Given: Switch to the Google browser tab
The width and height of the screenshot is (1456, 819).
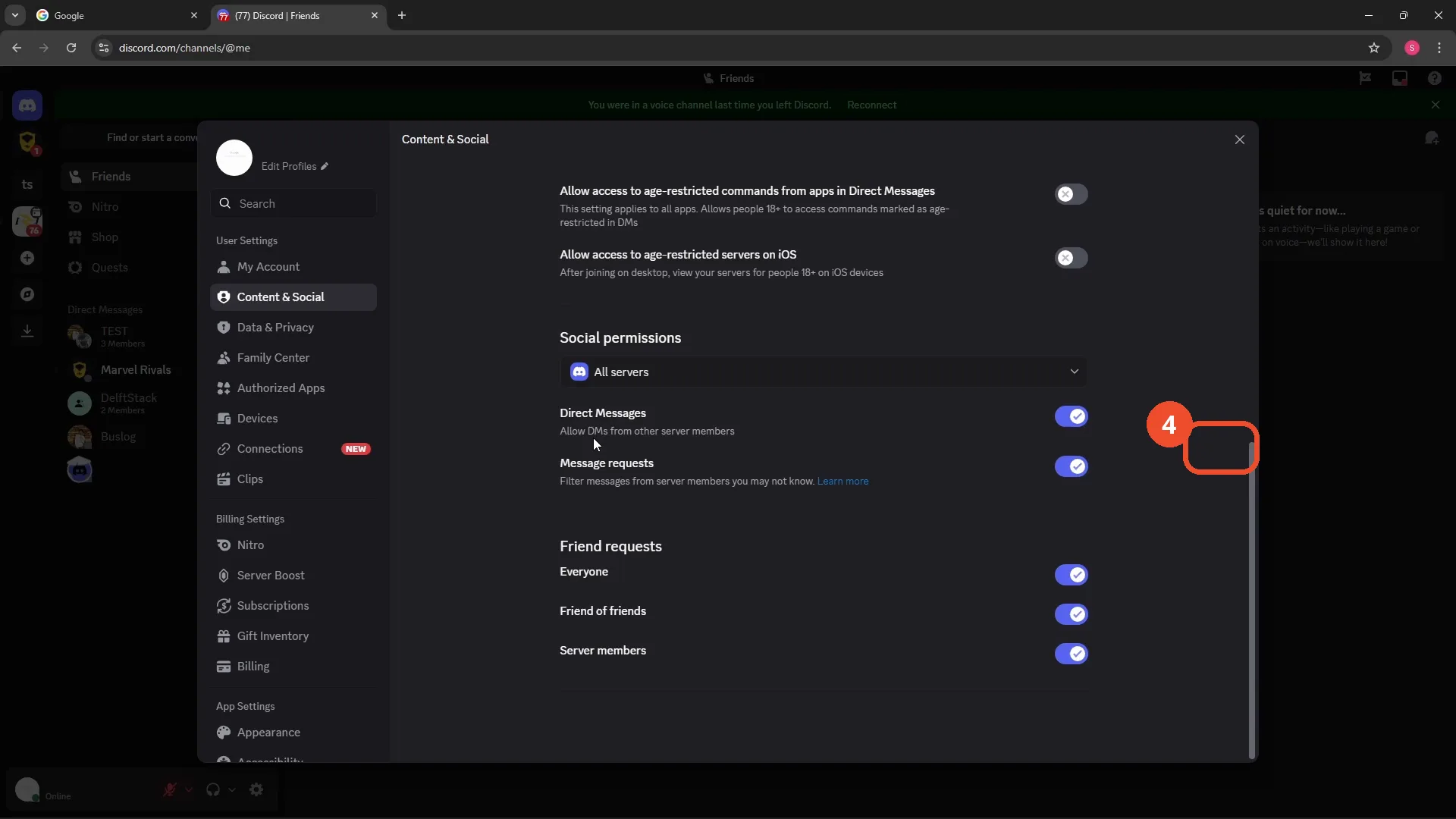Looking at the screenshot, I should coord(118,15).
